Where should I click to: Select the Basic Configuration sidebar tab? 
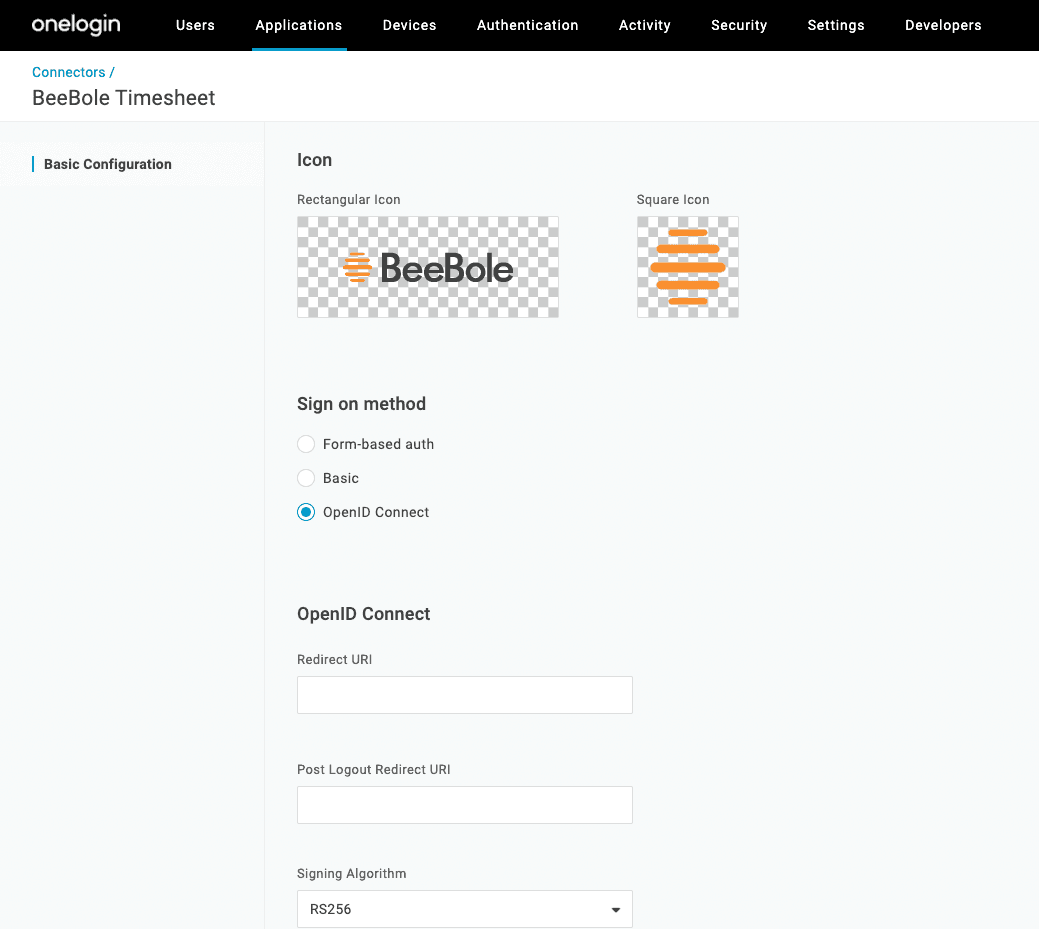click(x=108, y=164)
